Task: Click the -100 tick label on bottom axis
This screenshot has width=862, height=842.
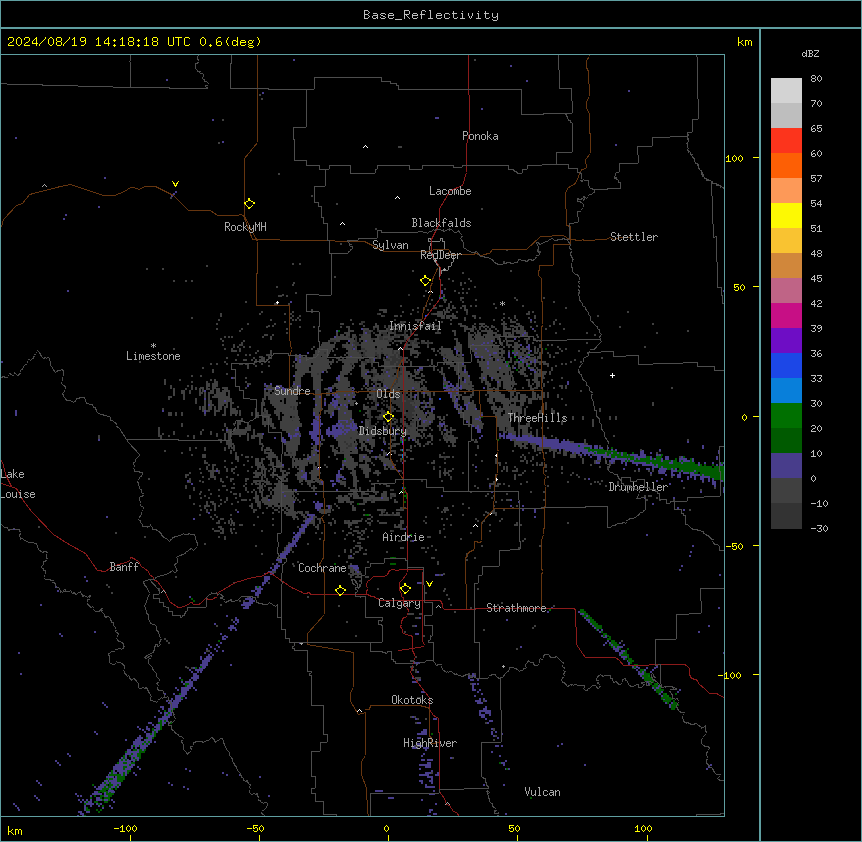Action: 125,828
